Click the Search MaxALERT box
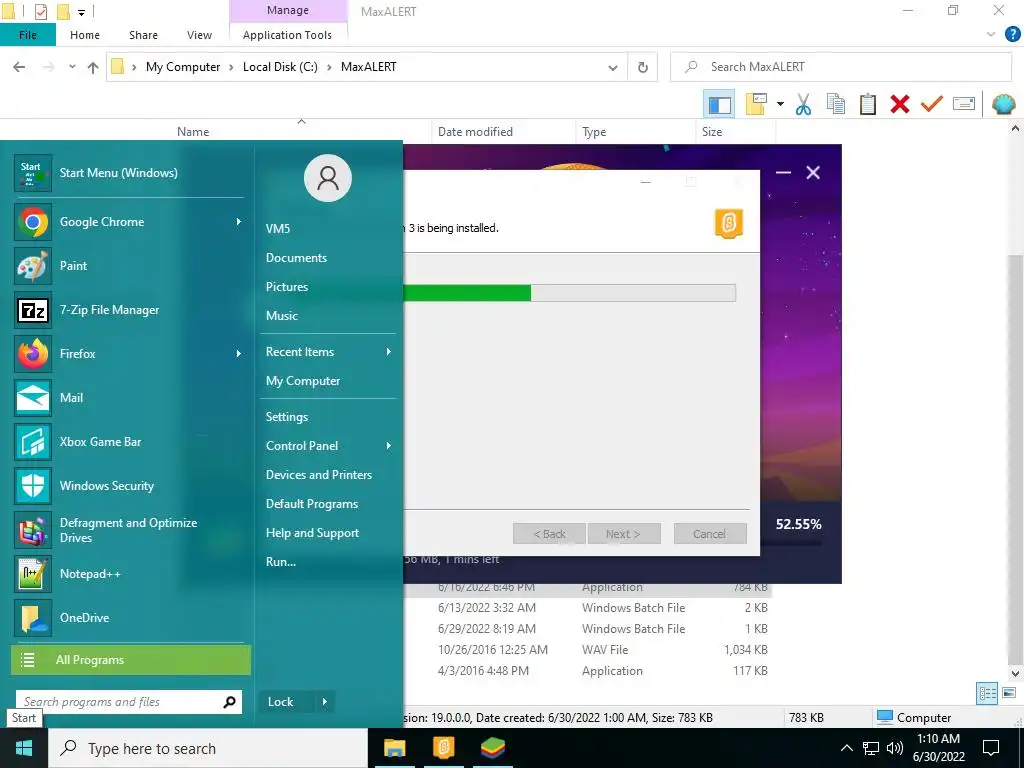This screenshot has height=768, width=1024. [840, 67]
